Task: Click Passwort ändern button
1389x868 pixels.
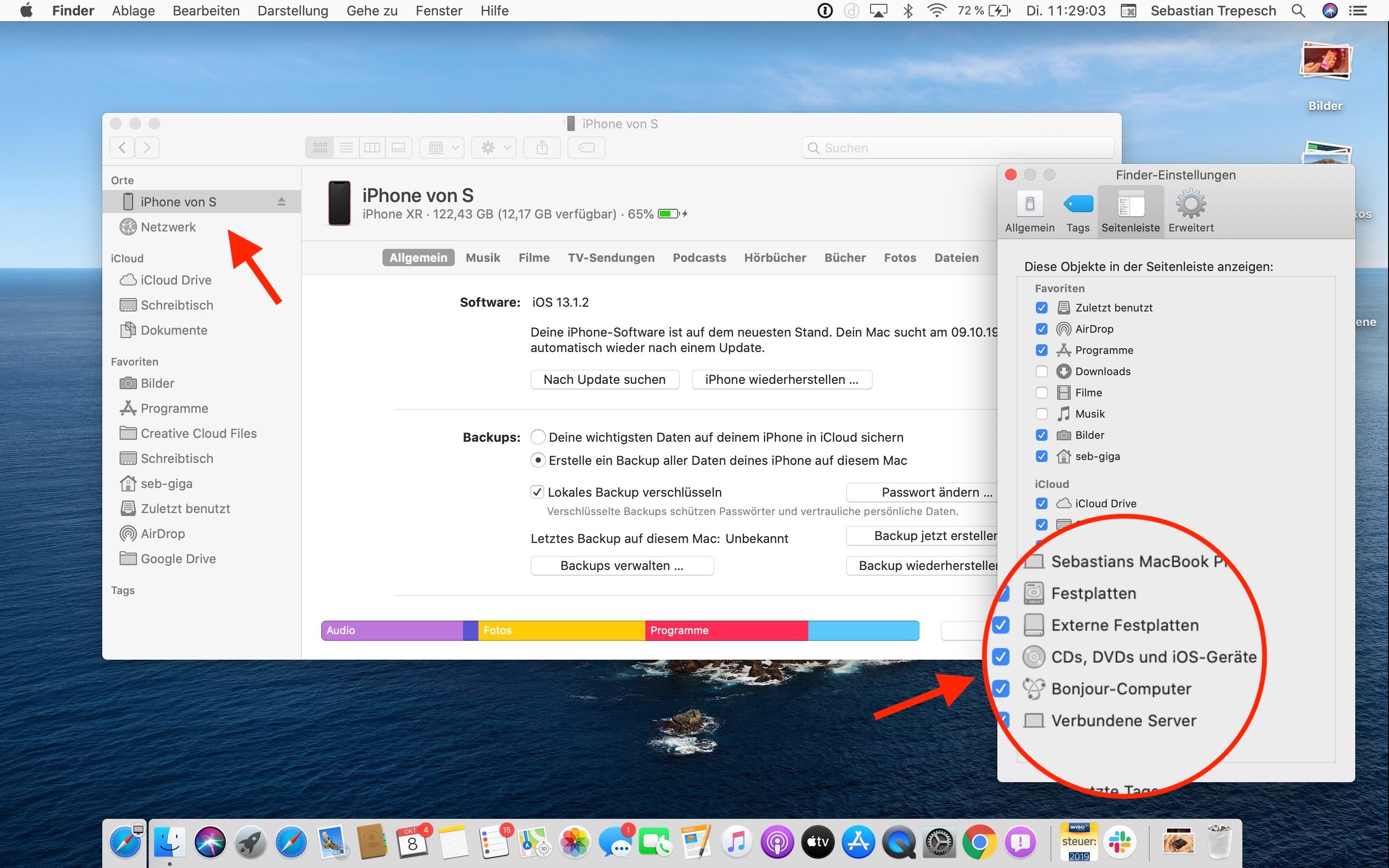Action: [922, 492]
